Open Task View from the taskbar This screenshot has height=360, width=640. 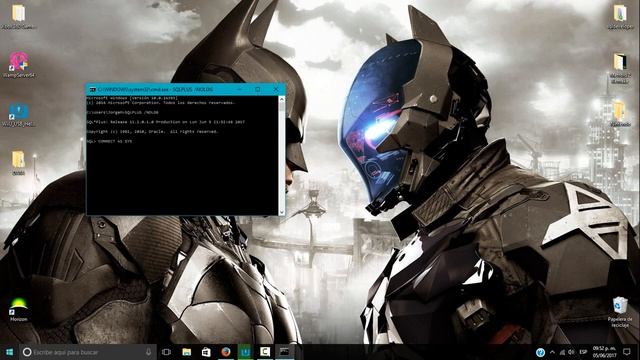[166, 352]
